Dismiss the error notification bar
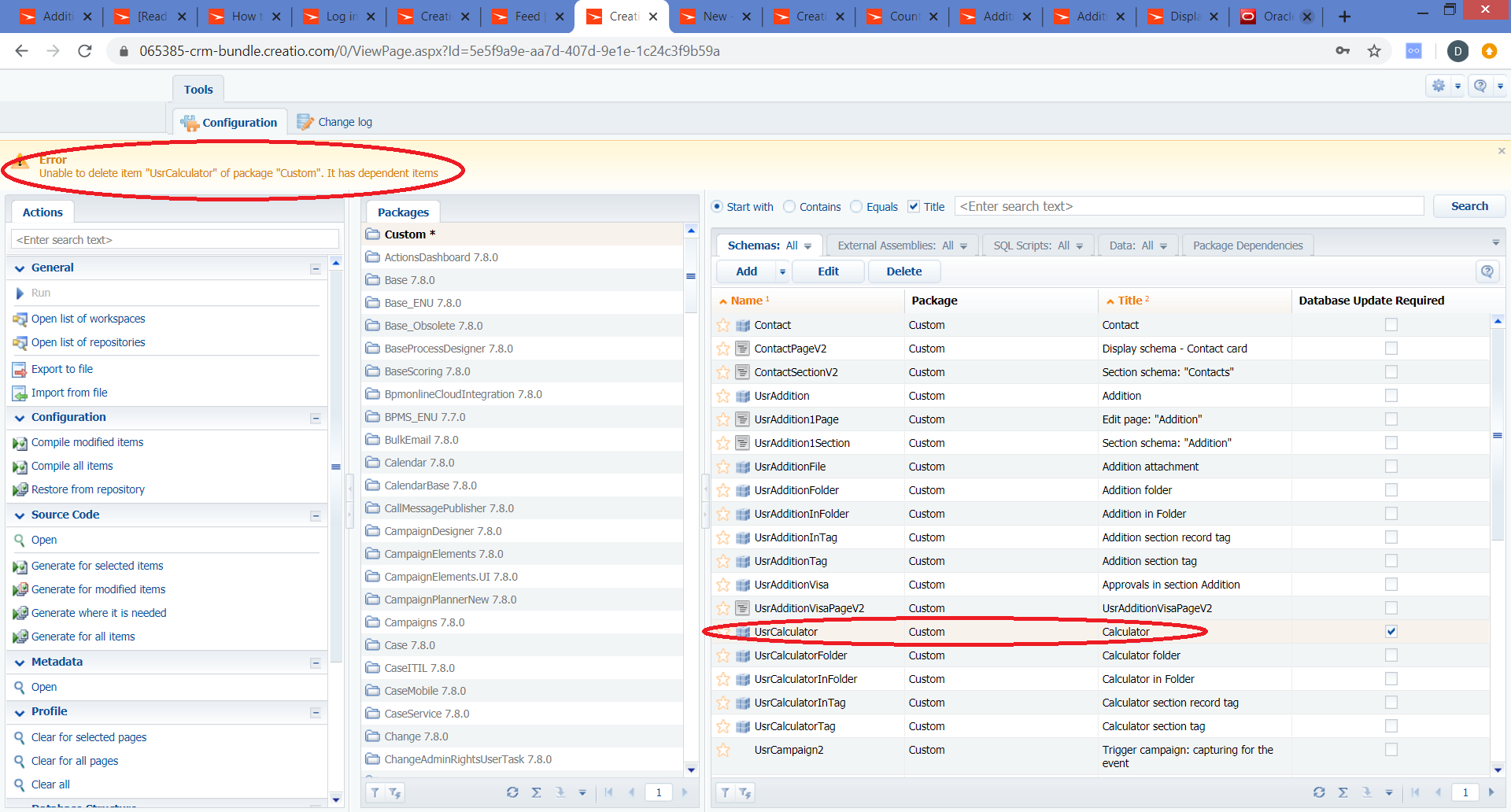This screenshot has height=812, width=1511. click(1502, 151)
